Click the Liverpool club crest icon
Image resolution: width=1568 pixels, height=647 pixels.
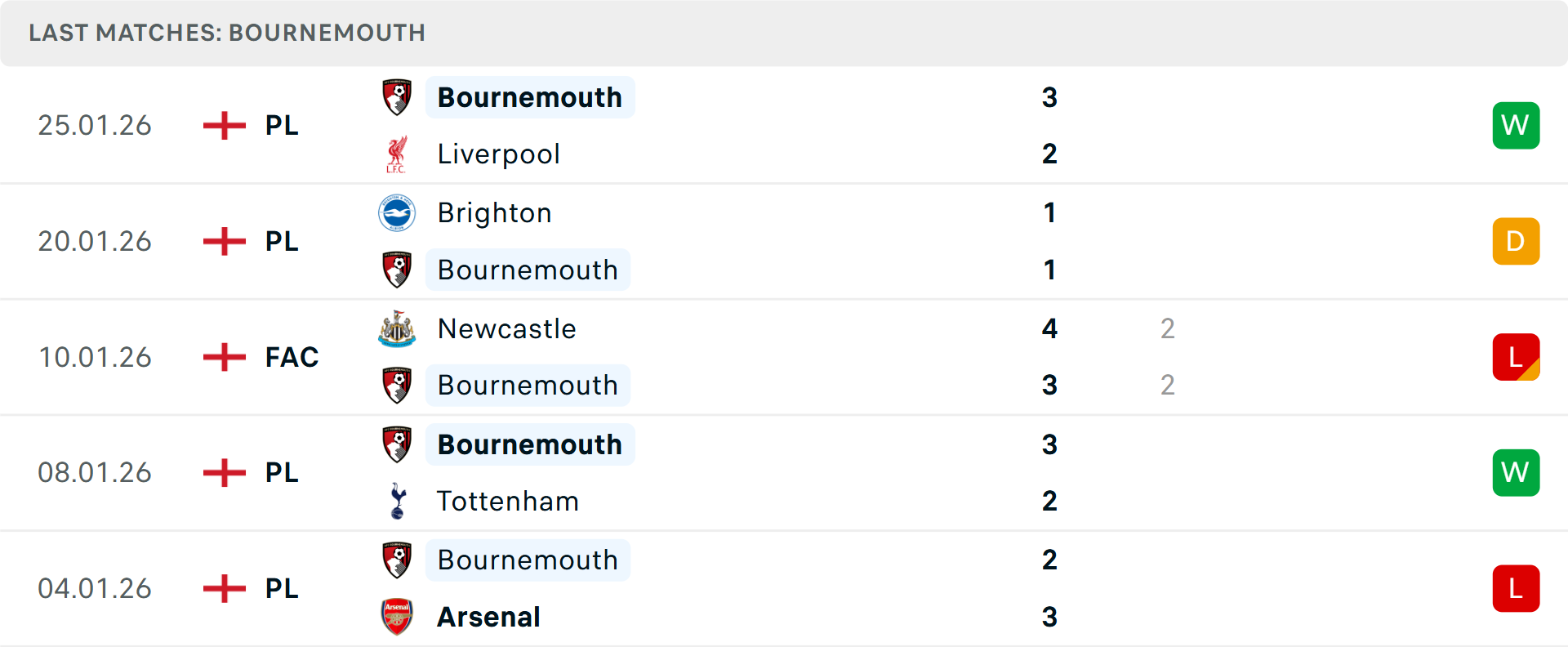tap(397, 154)
